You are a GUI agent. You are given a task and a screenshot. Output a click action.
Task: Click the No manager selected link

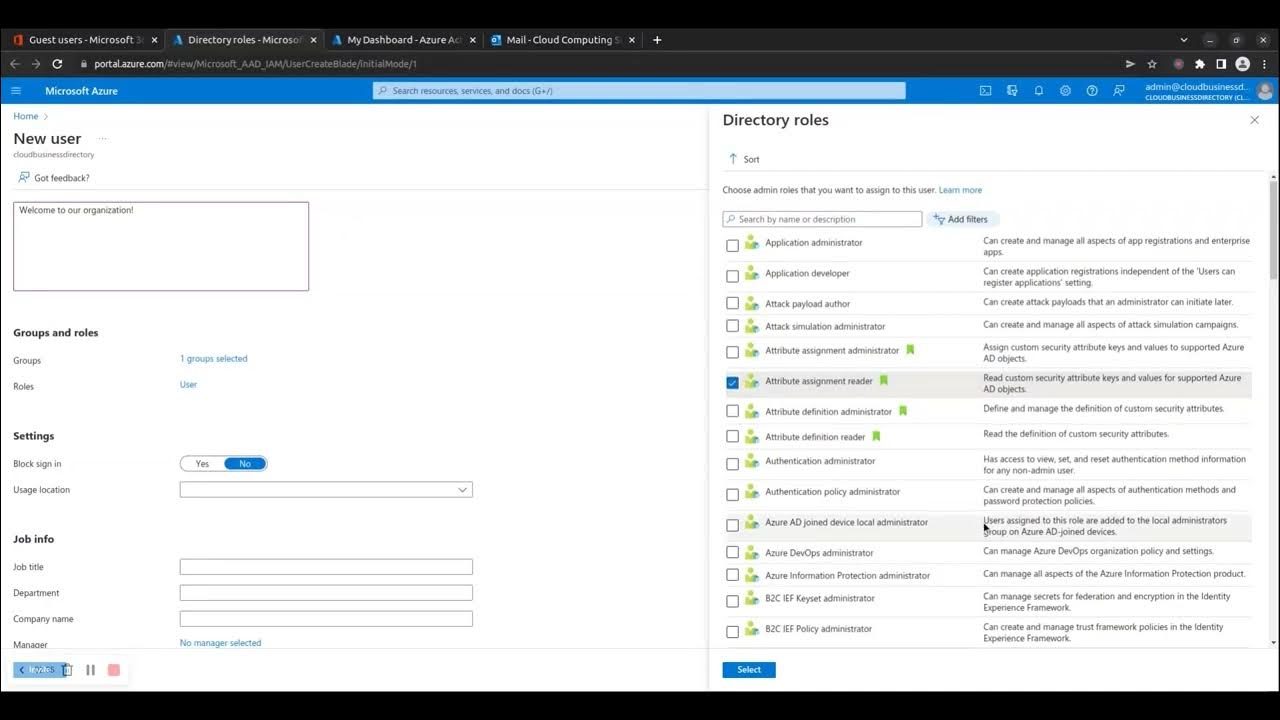pyautogui.click(x=220, y=643)
